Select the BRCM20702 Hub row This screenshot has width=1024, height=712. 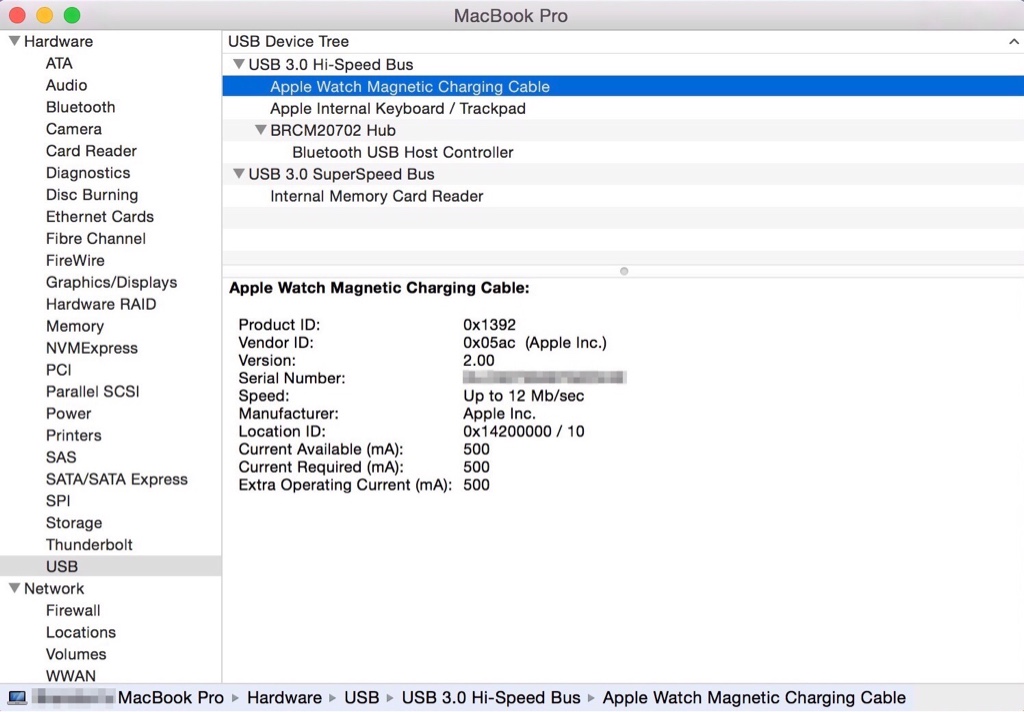point(623,130)
